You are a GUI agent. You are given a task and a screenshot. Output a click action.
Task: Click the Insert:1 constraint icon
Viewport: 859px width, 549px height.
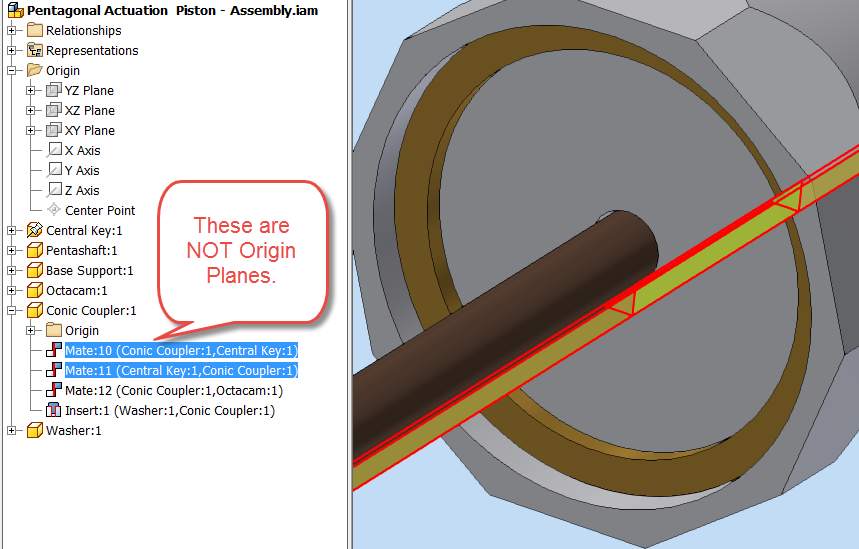tap(53, 410)
